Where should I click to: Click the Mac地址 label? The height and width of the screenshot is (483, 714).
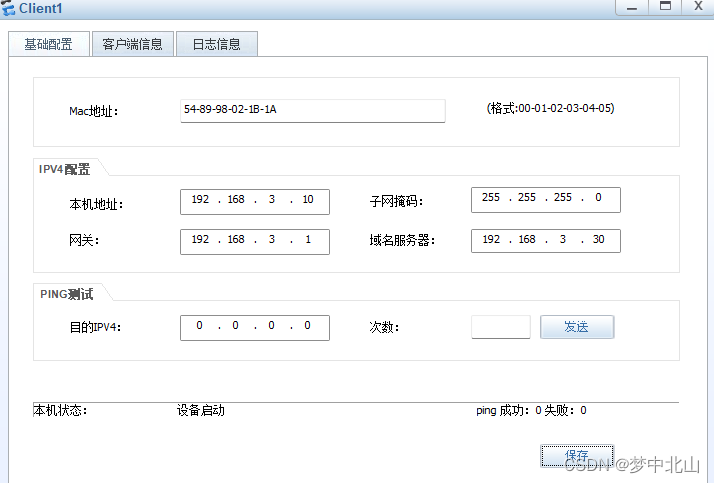(93, 111)
